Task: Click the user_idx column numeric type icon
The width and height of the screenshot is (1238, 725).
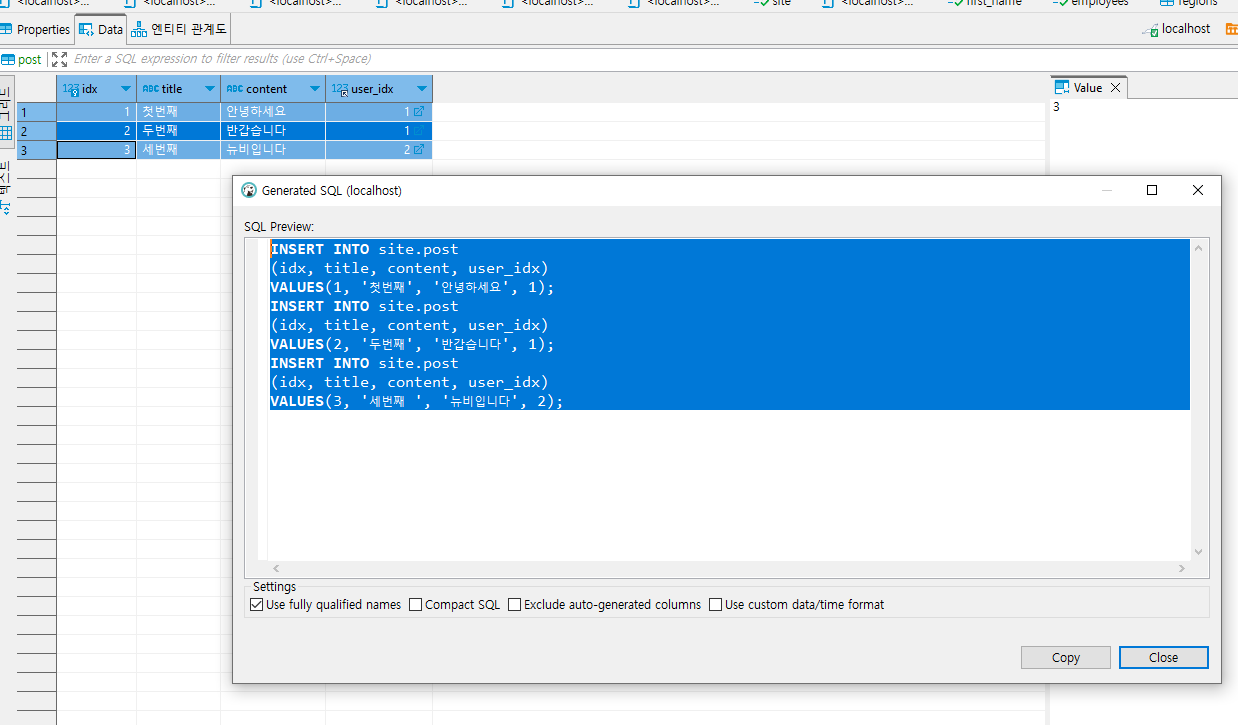Action: tap(340, 89)
